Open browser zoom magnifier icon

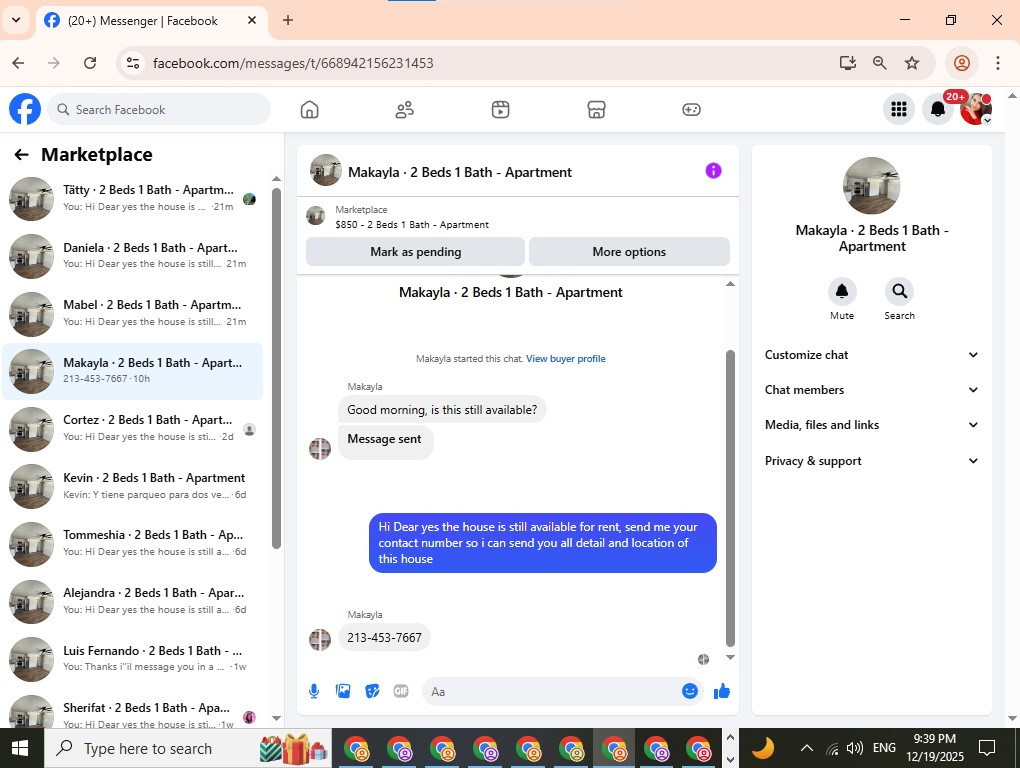tap(879, 63)
